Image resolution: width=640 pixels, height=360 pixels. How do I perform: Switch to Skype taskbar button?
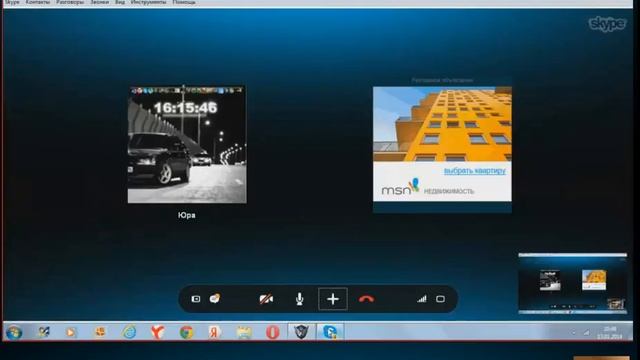click(x=330, y=332)
